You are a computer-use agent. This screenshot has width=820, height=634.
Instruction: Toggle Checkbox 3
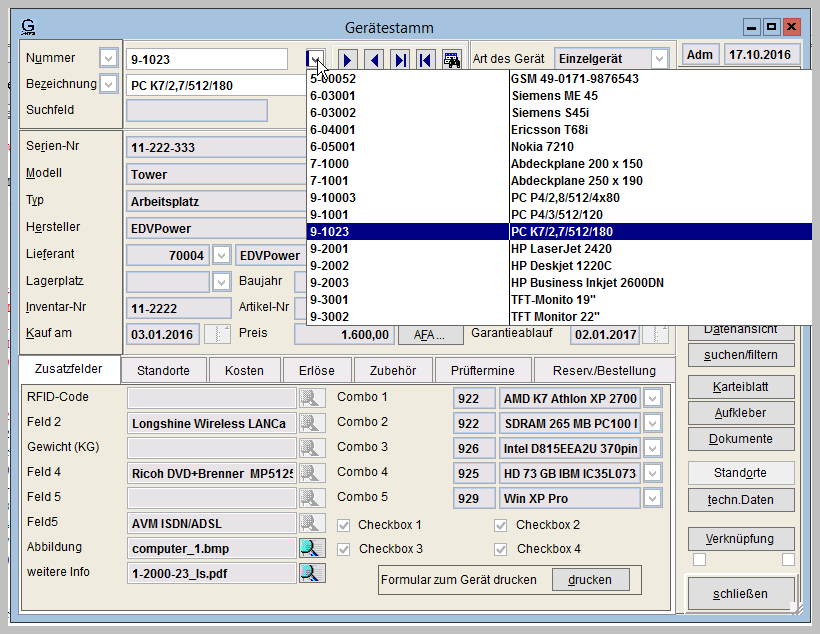(344, 549)
